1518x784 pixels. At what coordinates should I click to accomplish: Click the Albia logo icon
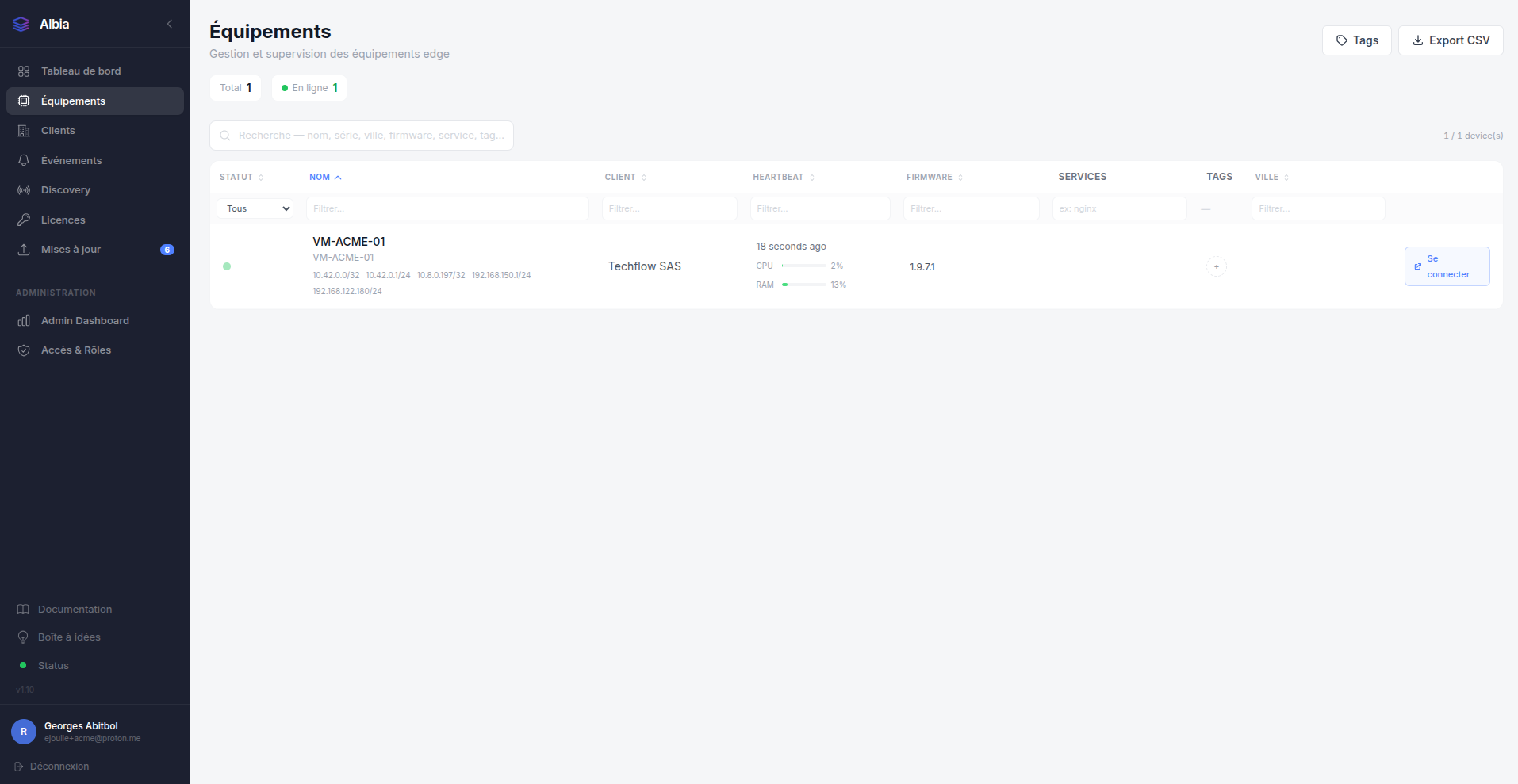point(21,25)
